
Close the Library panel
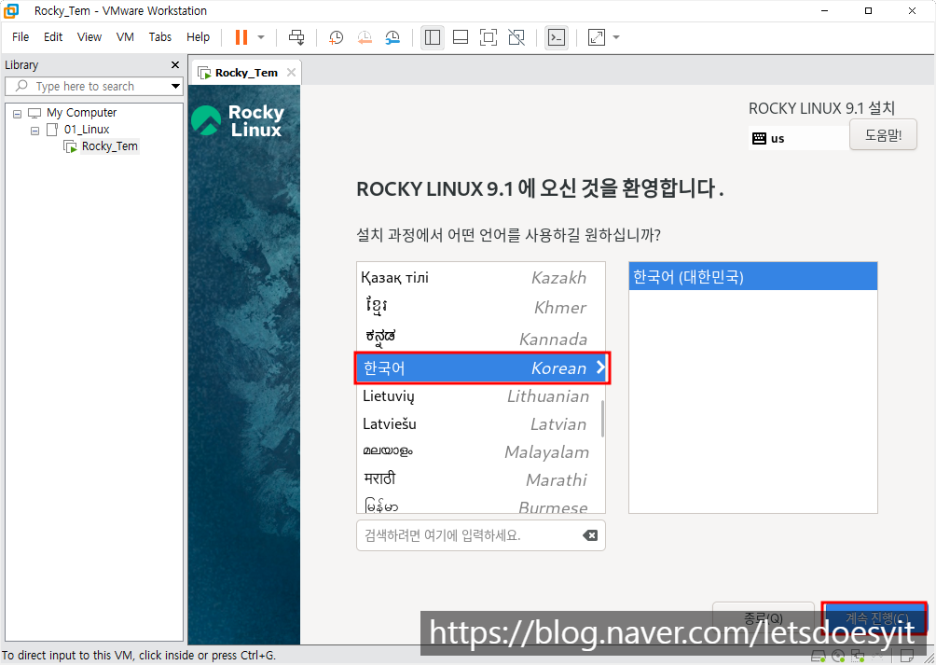pos(175,65)
